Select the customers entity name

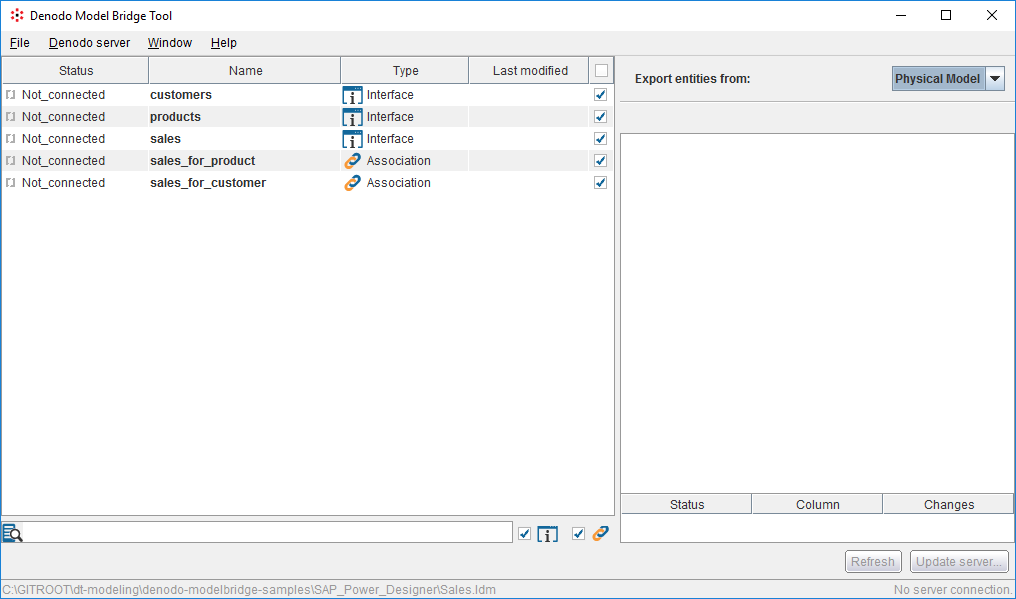tap(181, 95)
